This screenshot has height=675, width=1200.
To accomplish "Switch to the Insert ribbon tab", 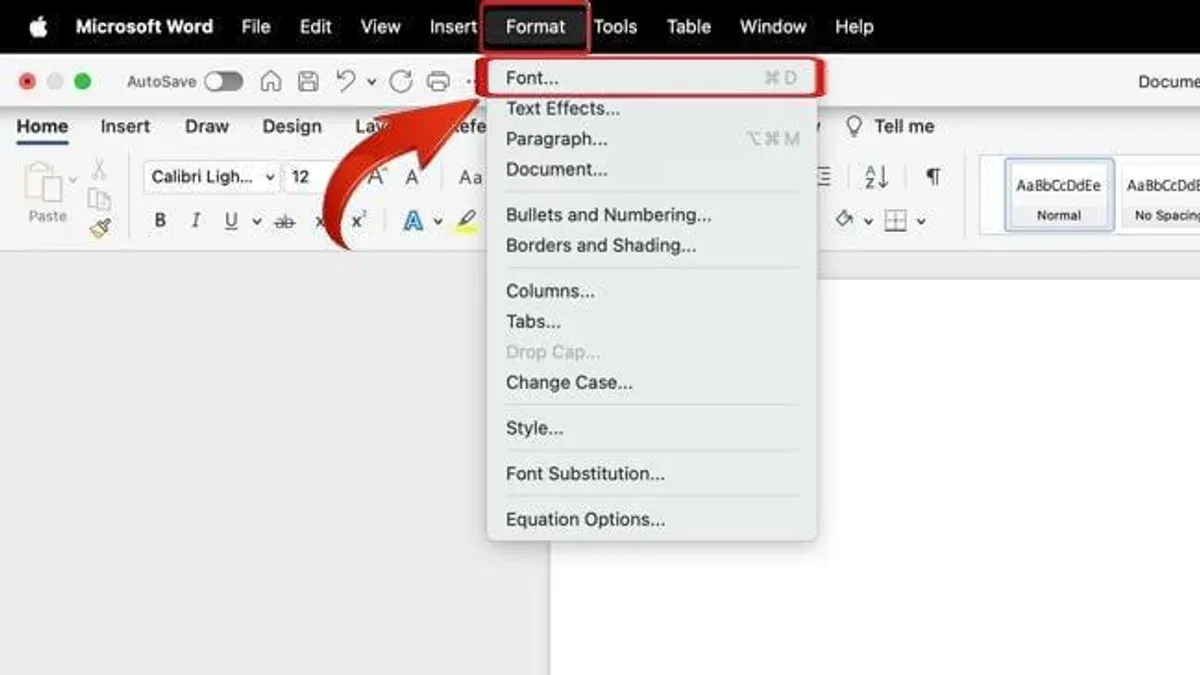I will [x=125, y=127].
